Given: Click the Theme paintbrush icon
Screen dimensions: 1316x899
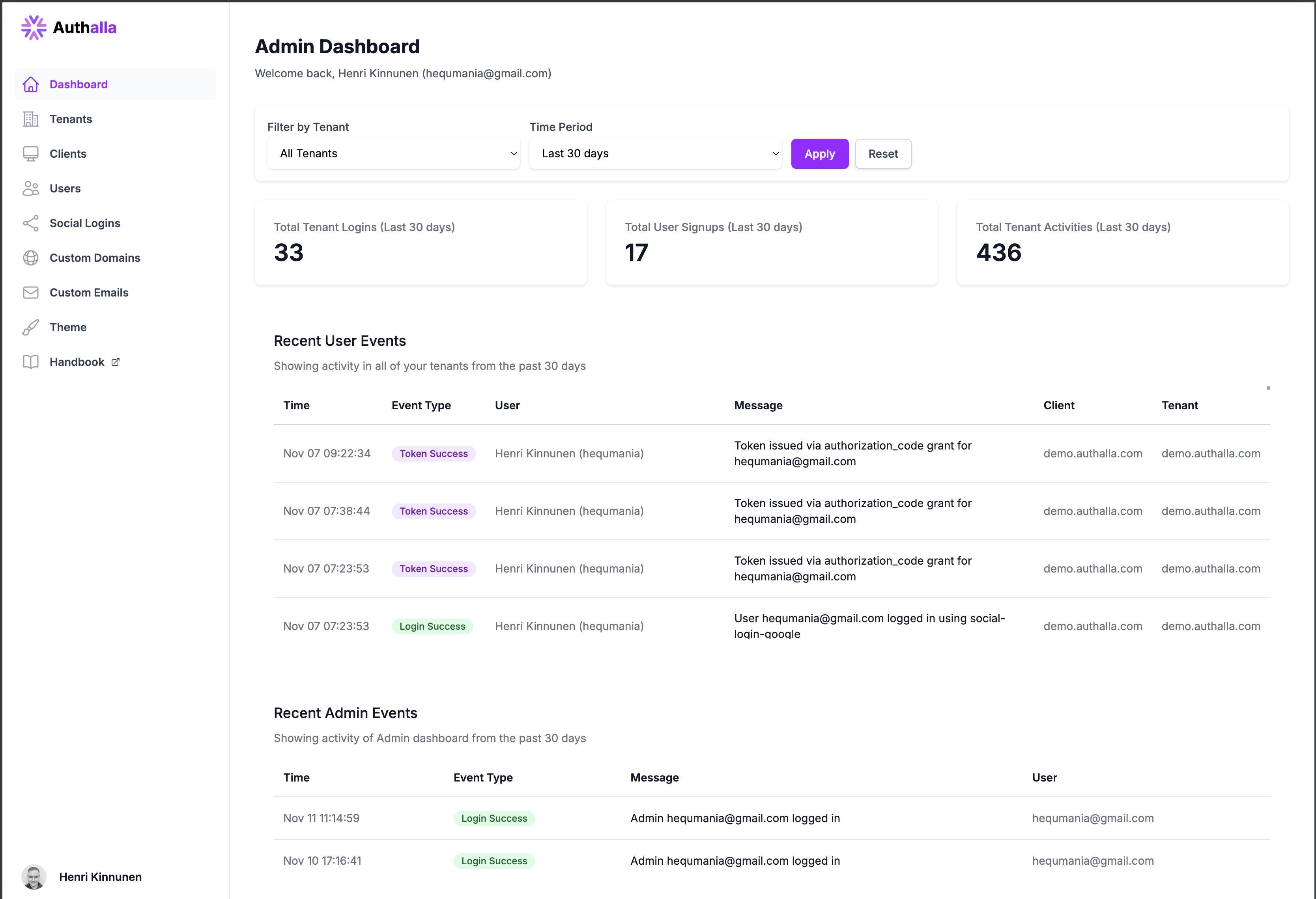Looking at the screenshot, I should click(x=31, y=327).
